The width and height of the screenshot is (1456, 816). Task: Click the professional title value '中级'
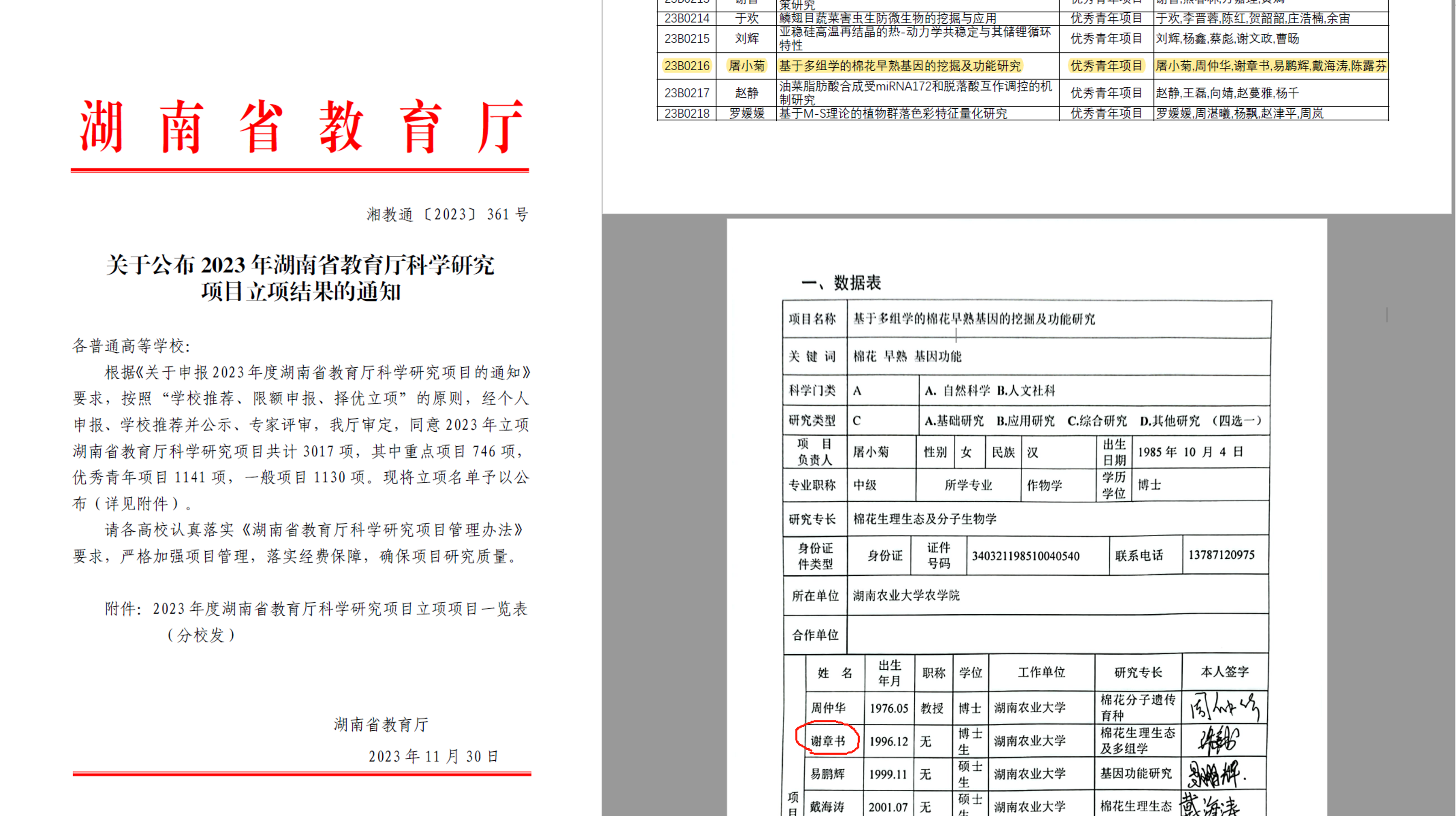[865, 485]
